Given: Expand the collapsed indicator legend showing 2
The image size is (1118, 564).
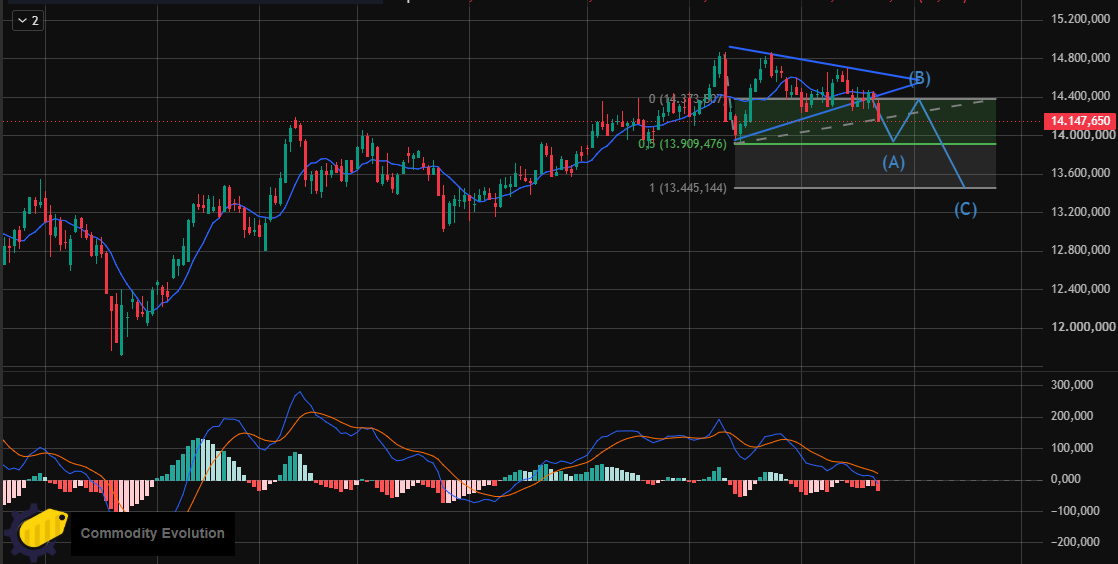Looking at the screenshot, I should pyautogui.click(x=28, y=21).
